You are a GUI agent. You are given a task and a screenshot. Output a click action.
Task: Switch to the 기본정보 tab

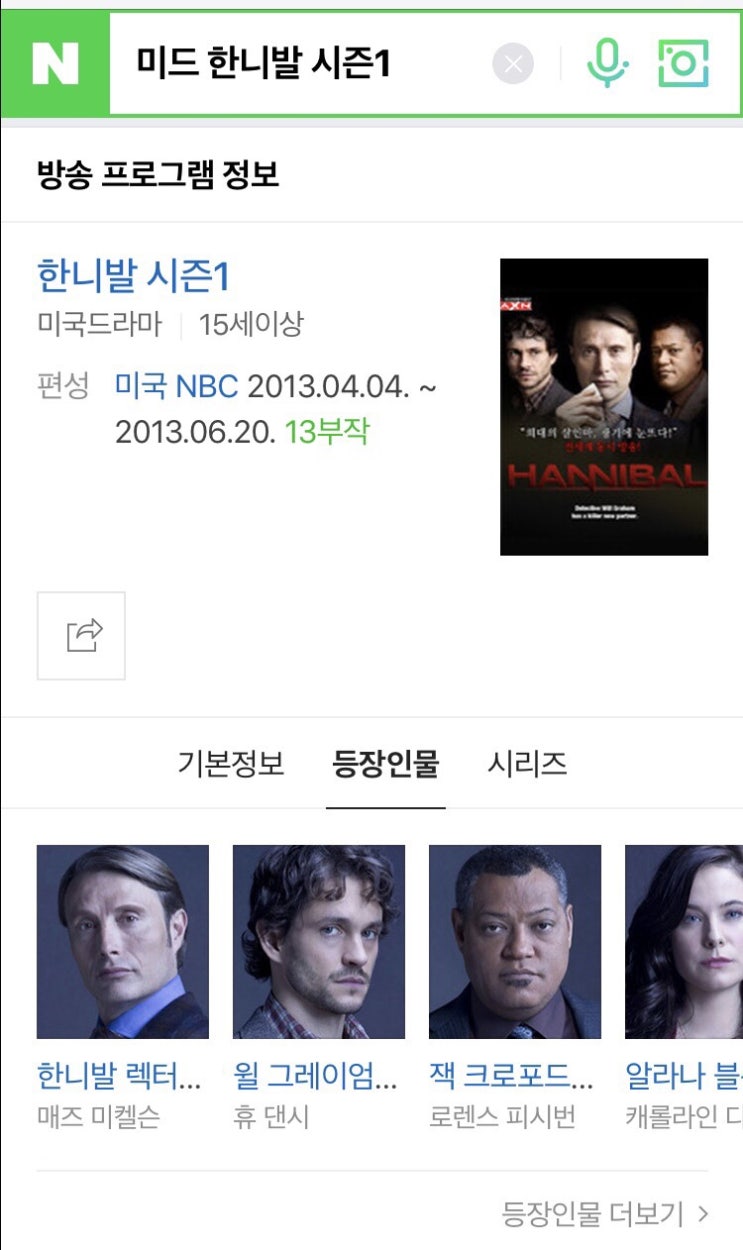click(x=231, y=764)
